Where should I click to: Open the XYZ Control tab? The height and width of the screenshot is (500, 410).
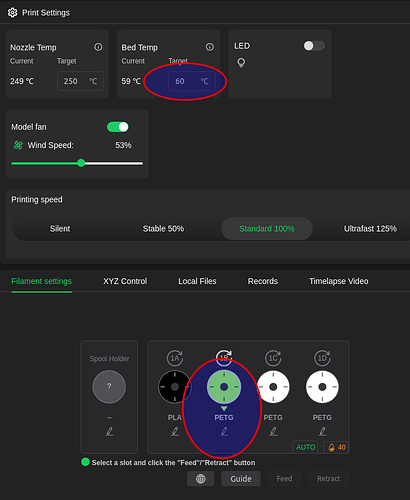pos(125,281)
